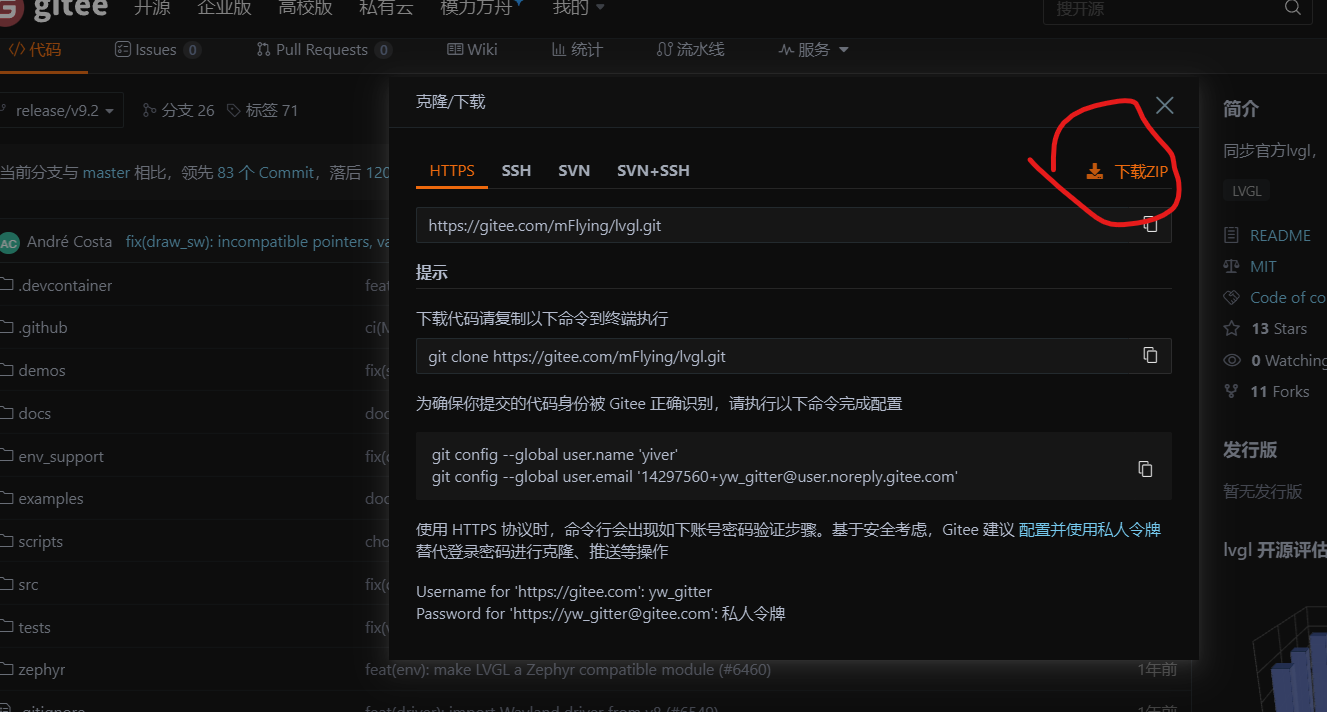This screenshot has height=712, width=1327.
Task: Select the SVN clone tab
Action: pos(574,171)
